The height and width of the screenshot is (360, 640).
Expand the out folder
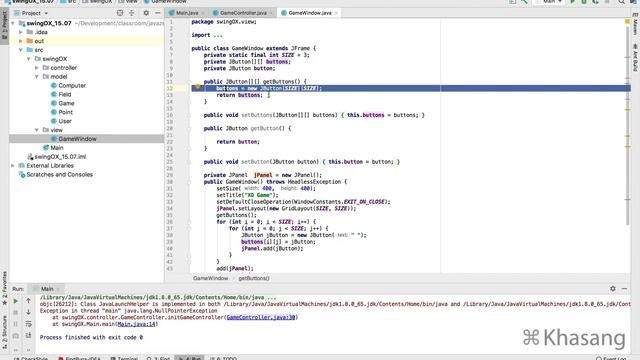[x=21, y=41]
